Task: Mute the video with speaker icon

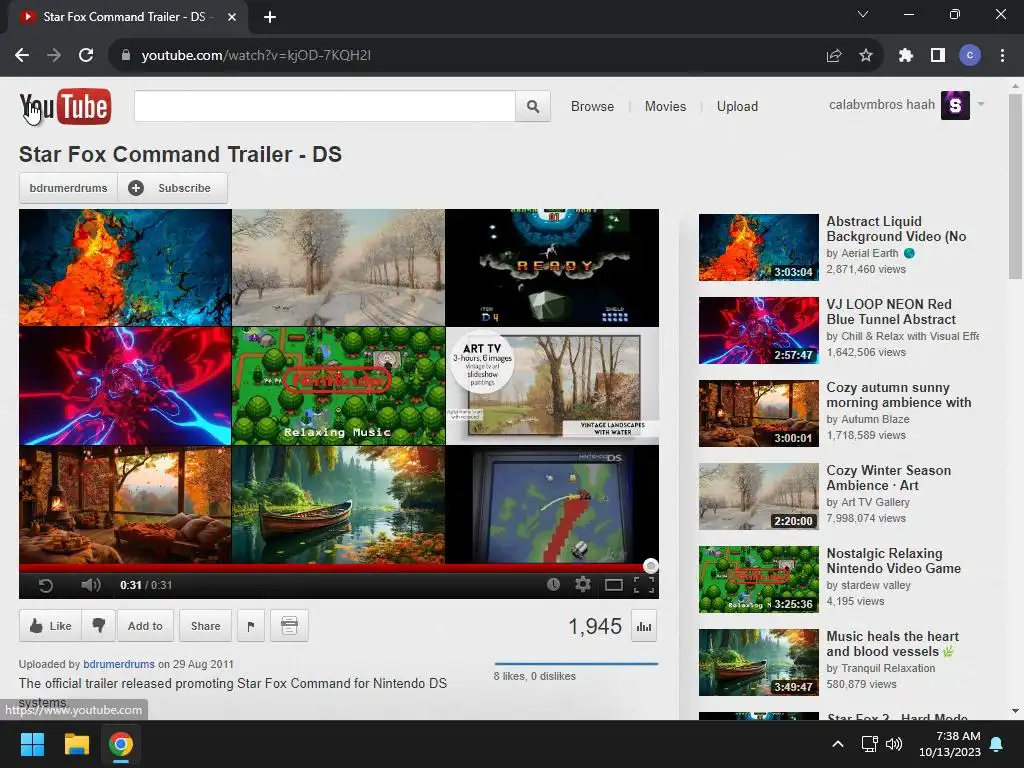Action: point(90,584)
